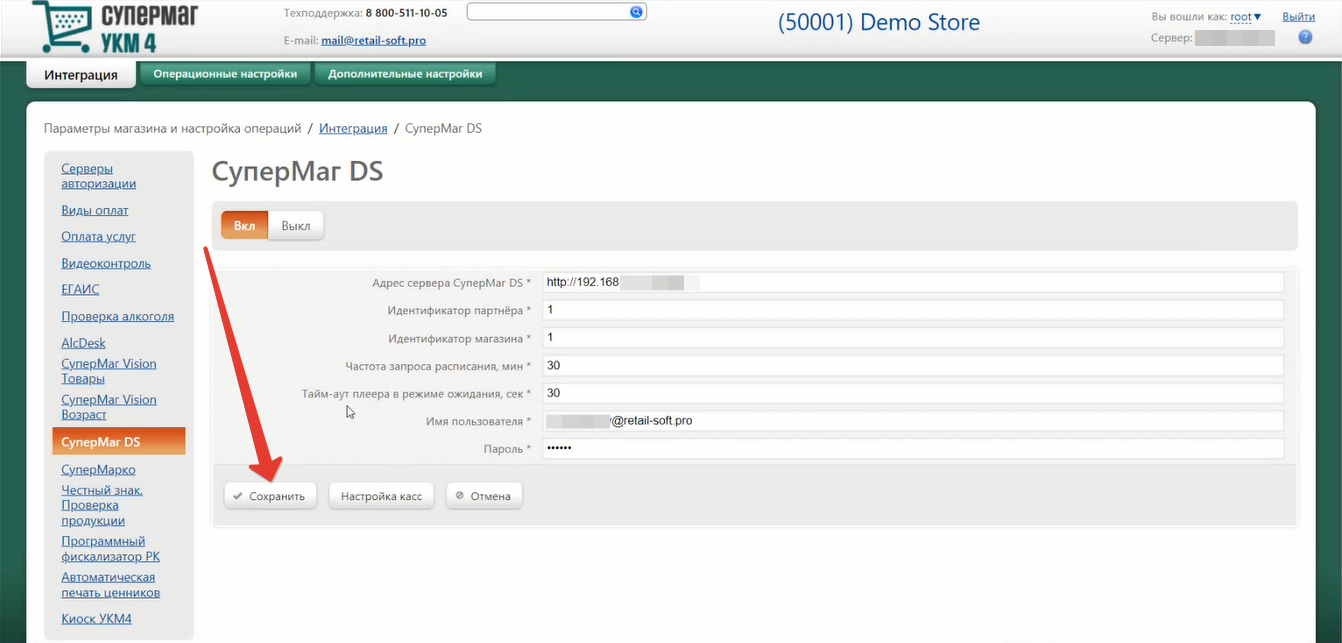Click checkmark icon on Сохранить button
This screenshot has width=1342, height=643.
tap(238, 496)
